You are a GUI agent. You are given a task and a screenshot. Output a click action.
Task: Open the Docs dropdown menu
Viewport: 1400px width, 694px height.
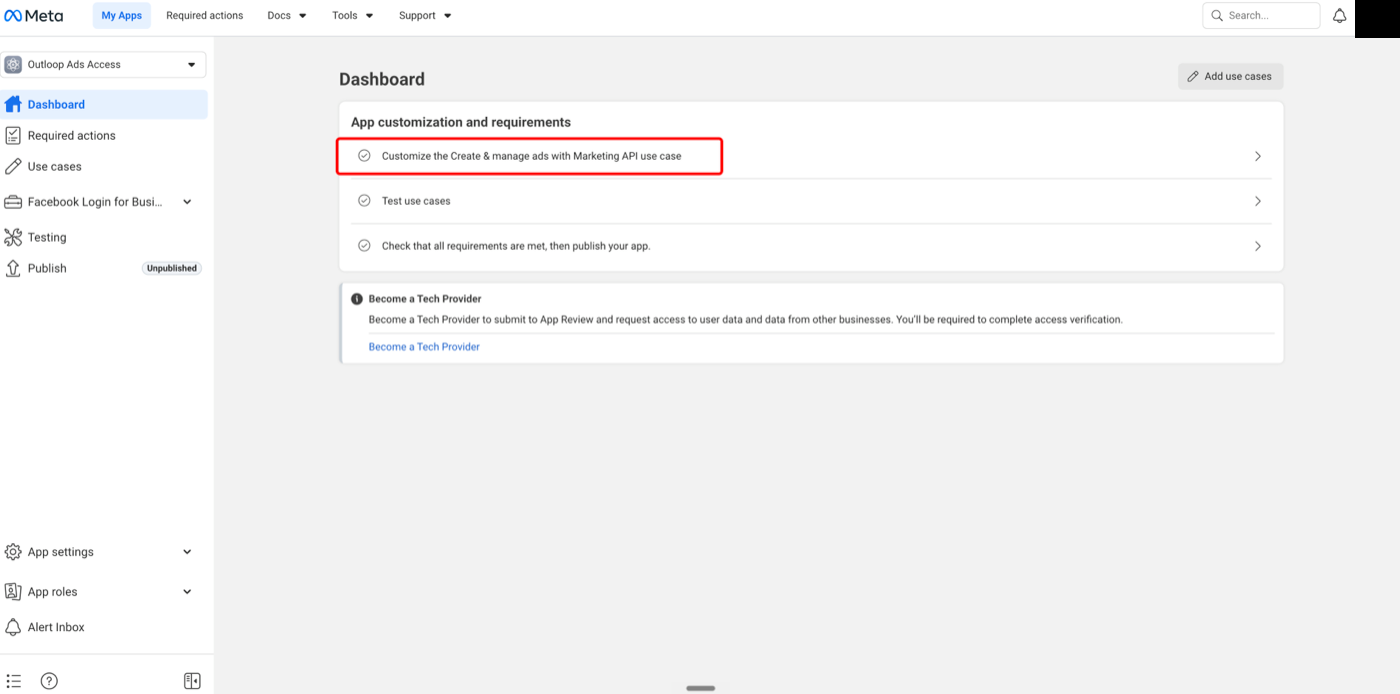pos(287,16)
